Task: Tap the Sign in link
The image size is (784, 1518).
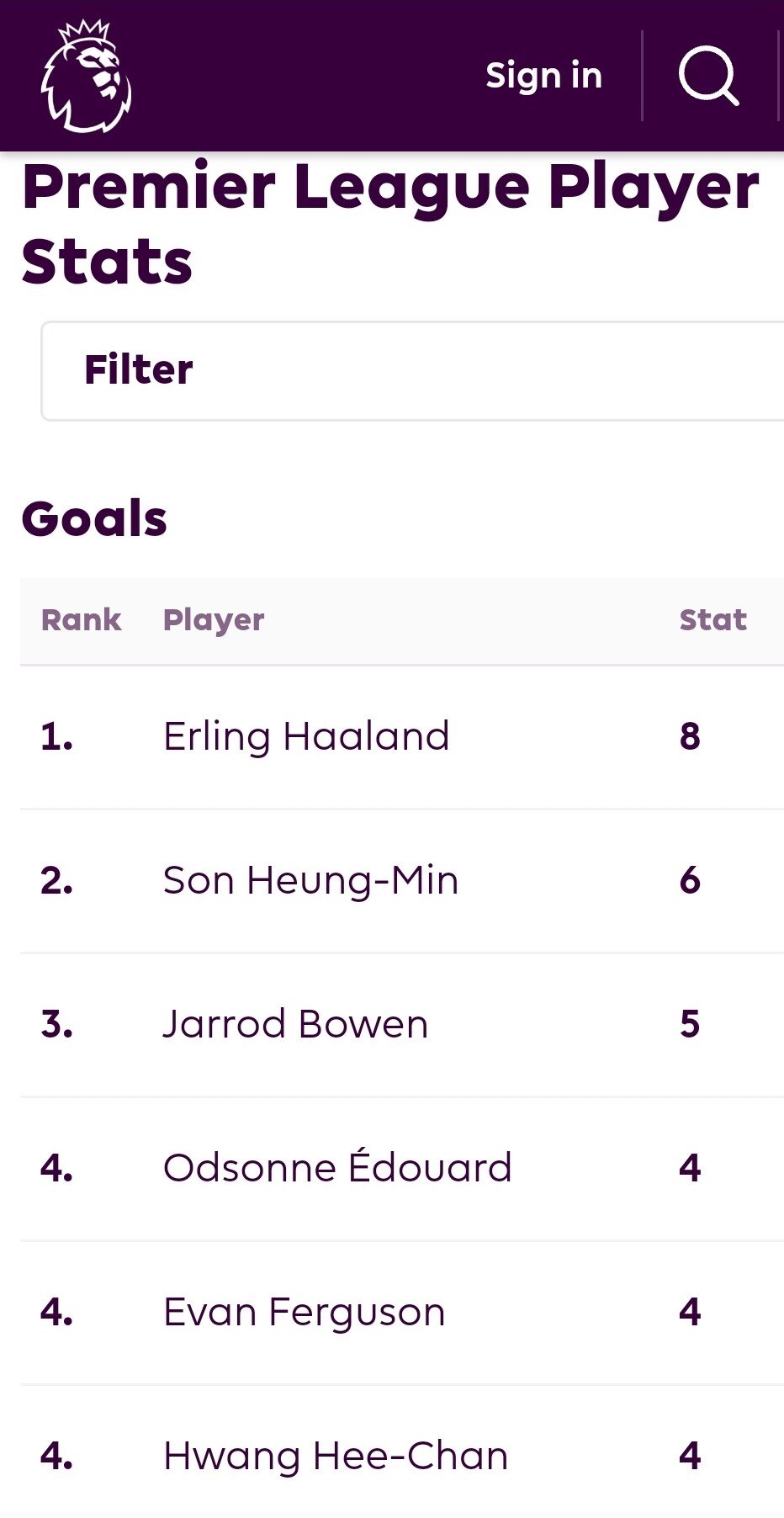Action: click(543, 76)
